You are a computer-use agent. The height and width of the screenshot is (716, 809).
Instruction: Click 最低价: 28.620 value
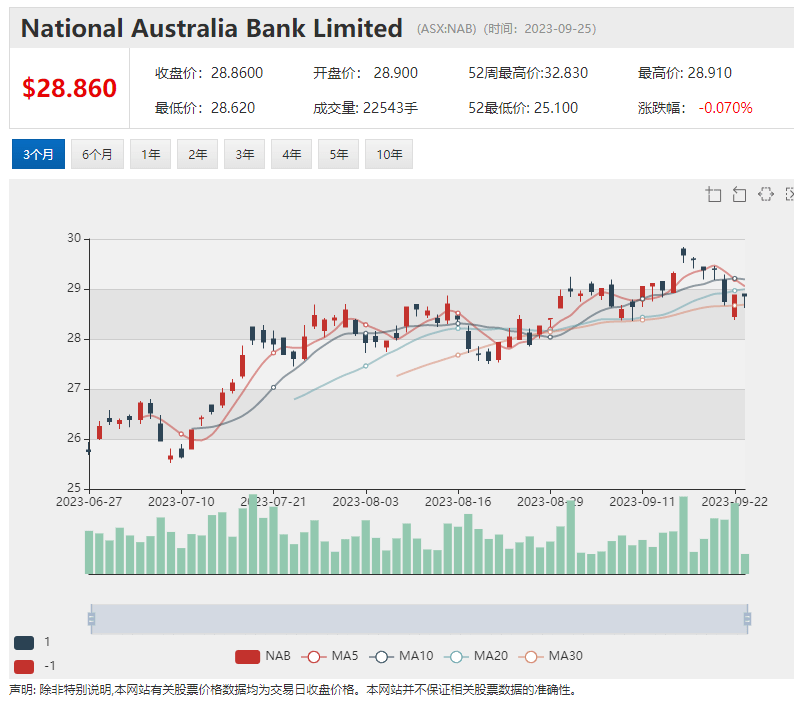205,108
